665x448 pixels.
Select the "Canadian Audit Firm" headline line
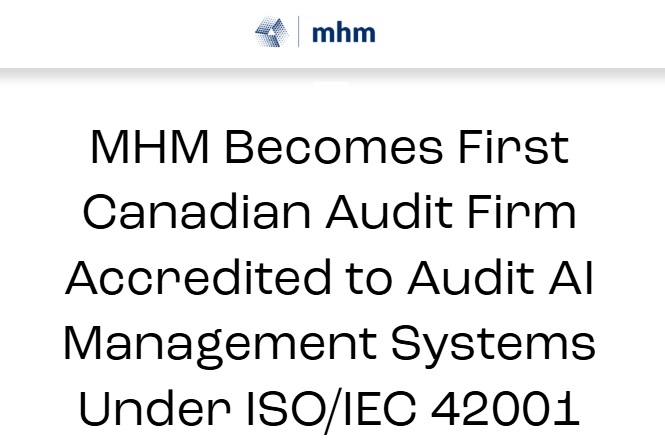(330, 213)
